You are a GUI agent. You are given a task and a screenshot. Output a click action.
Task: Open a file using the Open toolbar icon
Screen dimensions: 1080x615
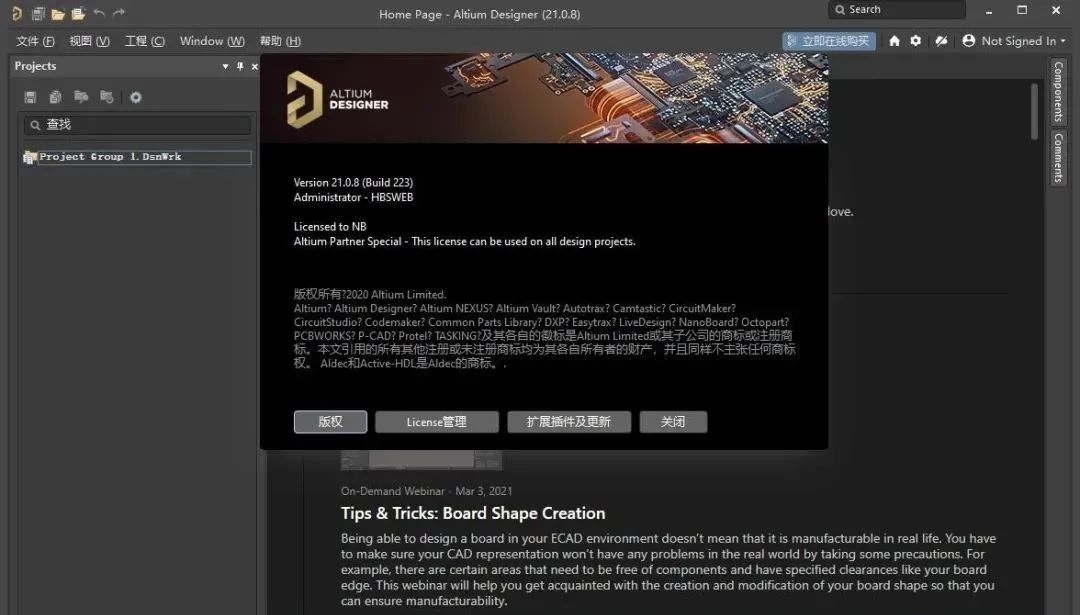pos(57,13)
